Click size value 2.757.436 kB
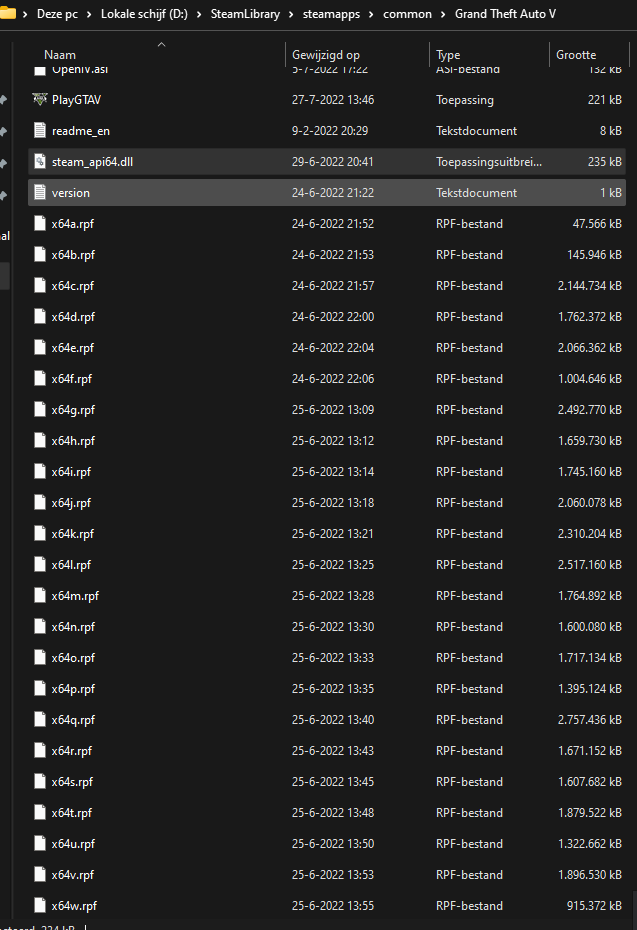This screenshot has height=930, width=637. point(590,719)
